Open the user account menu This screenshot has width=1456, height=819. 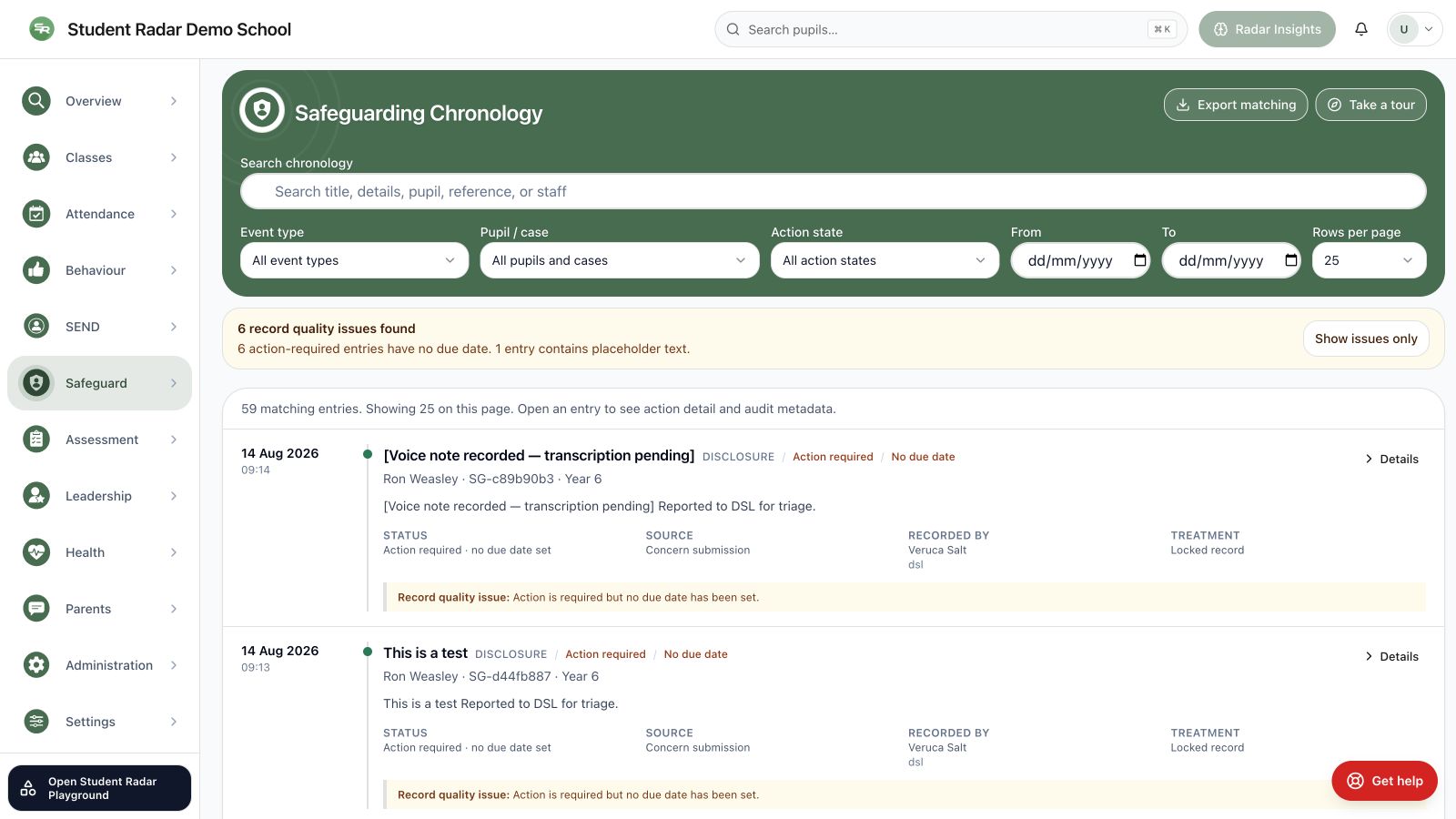click(x=1415, y=29)
